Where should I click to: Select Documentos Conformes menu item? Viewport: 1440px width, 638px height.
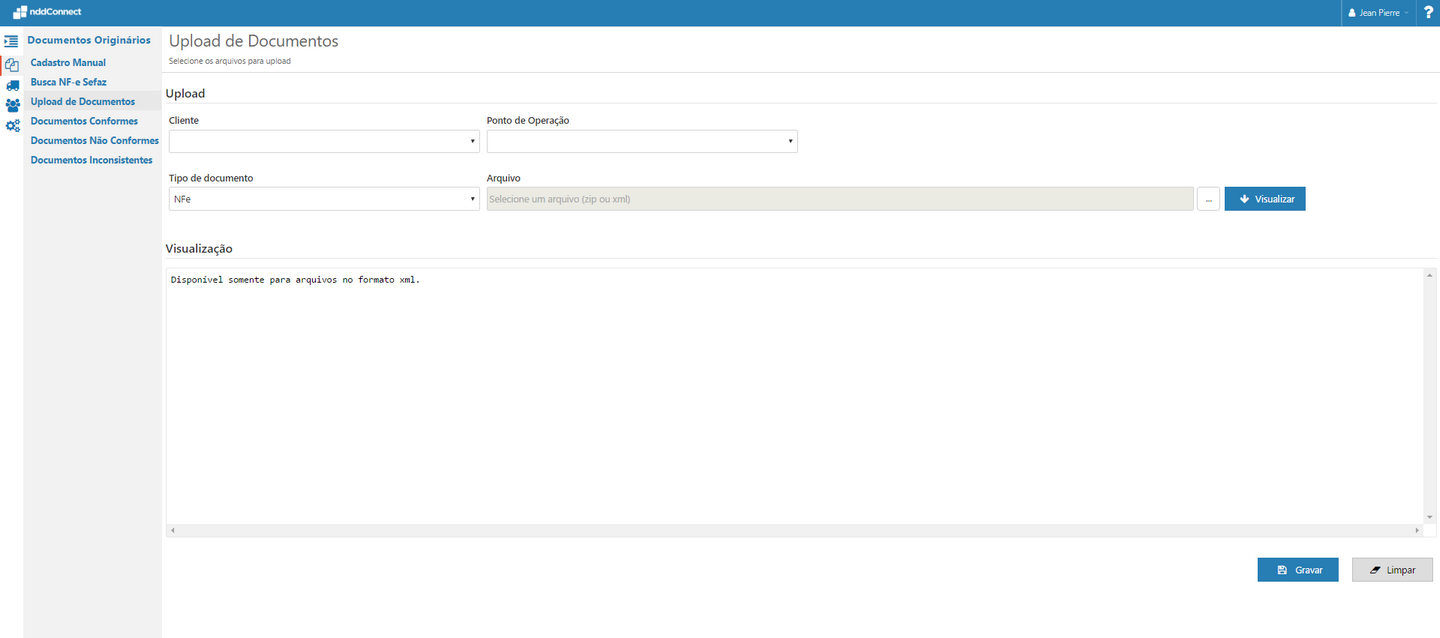click(84, 121)
